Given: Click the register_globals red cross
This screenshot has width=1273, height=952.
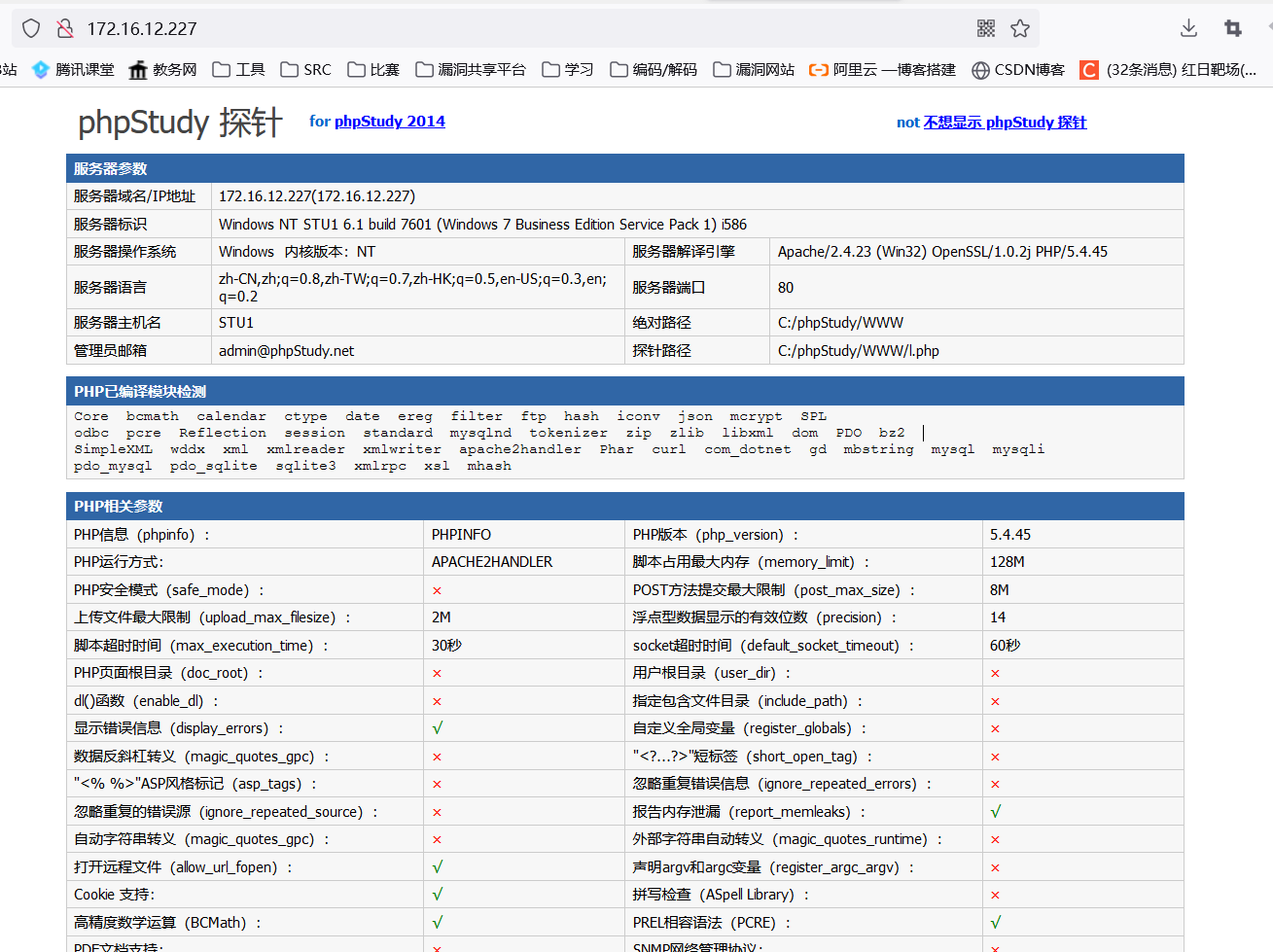Looking at the screenshot, I should click(996, 728).
